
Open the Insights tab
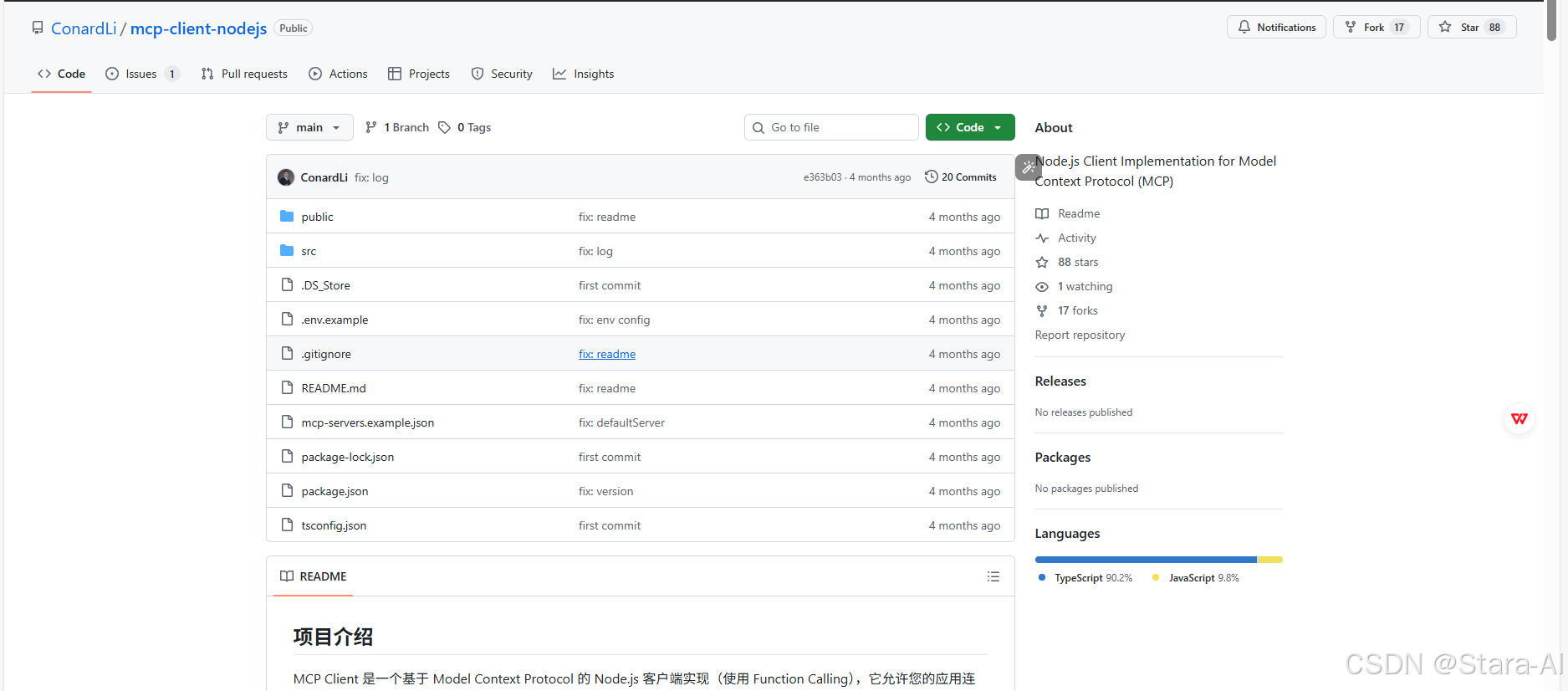584,74
